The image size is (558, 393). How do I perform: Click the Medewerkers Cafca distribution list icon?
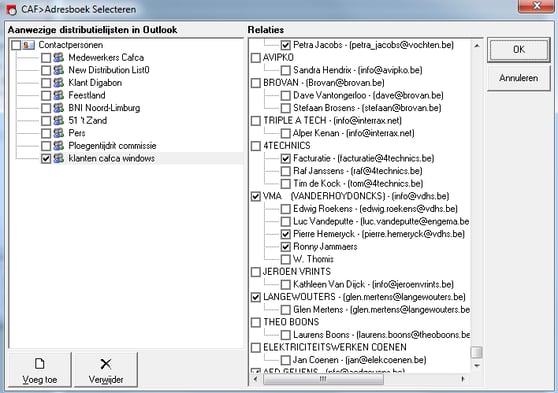tap(59, 58)
